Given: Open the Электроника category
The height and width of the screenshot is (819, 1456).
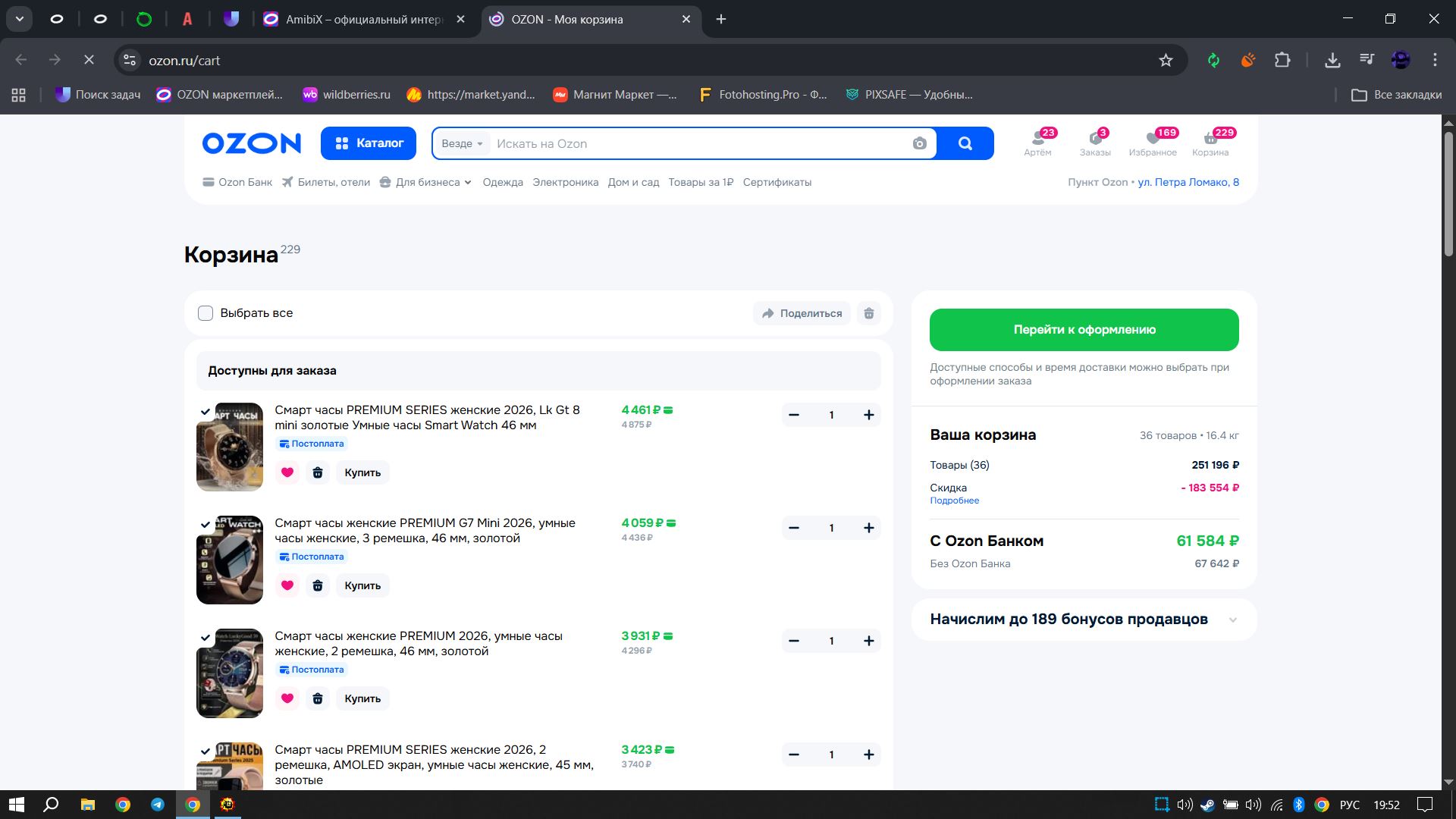Looking at the screenshot, I should (565, 182).
